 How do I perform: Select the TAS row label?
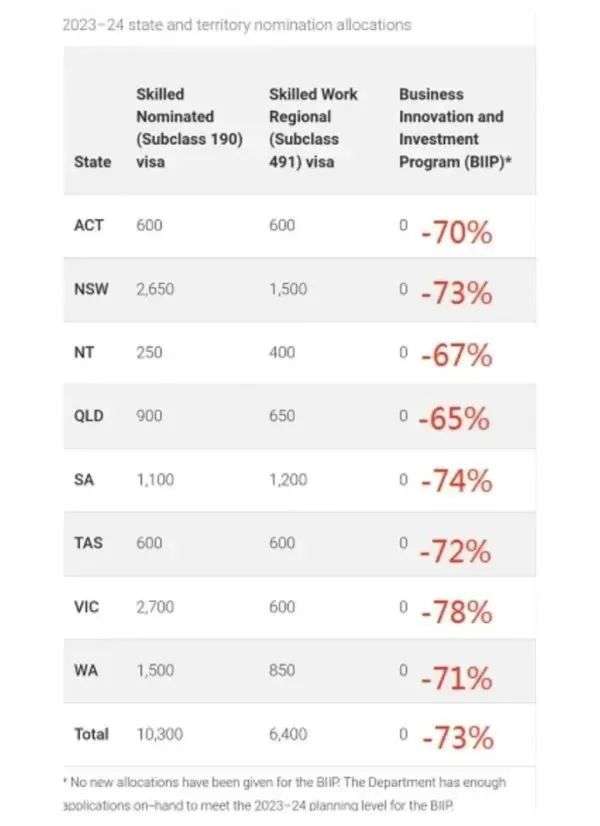coord(88,542)
